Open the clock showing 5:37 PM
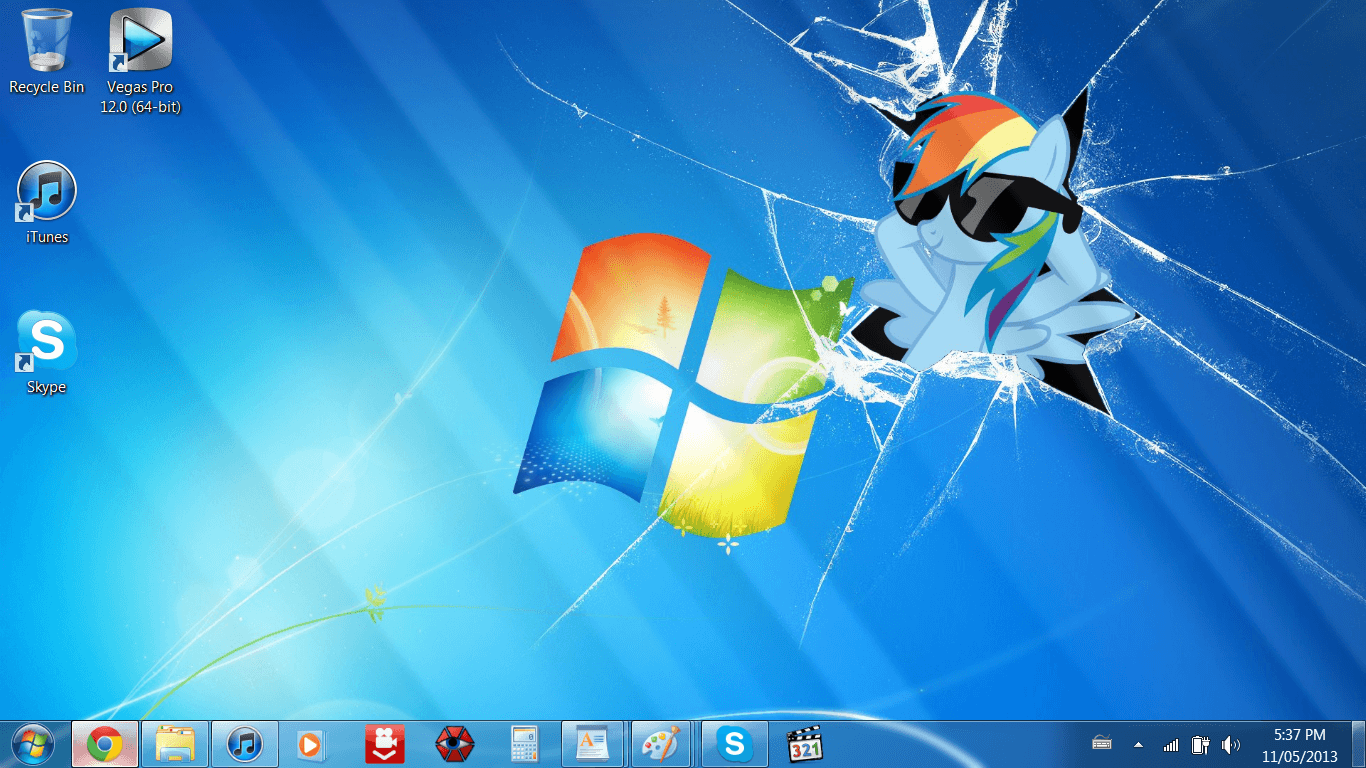The height and width of the screenshot is (768, 1366). (1300, 744)
